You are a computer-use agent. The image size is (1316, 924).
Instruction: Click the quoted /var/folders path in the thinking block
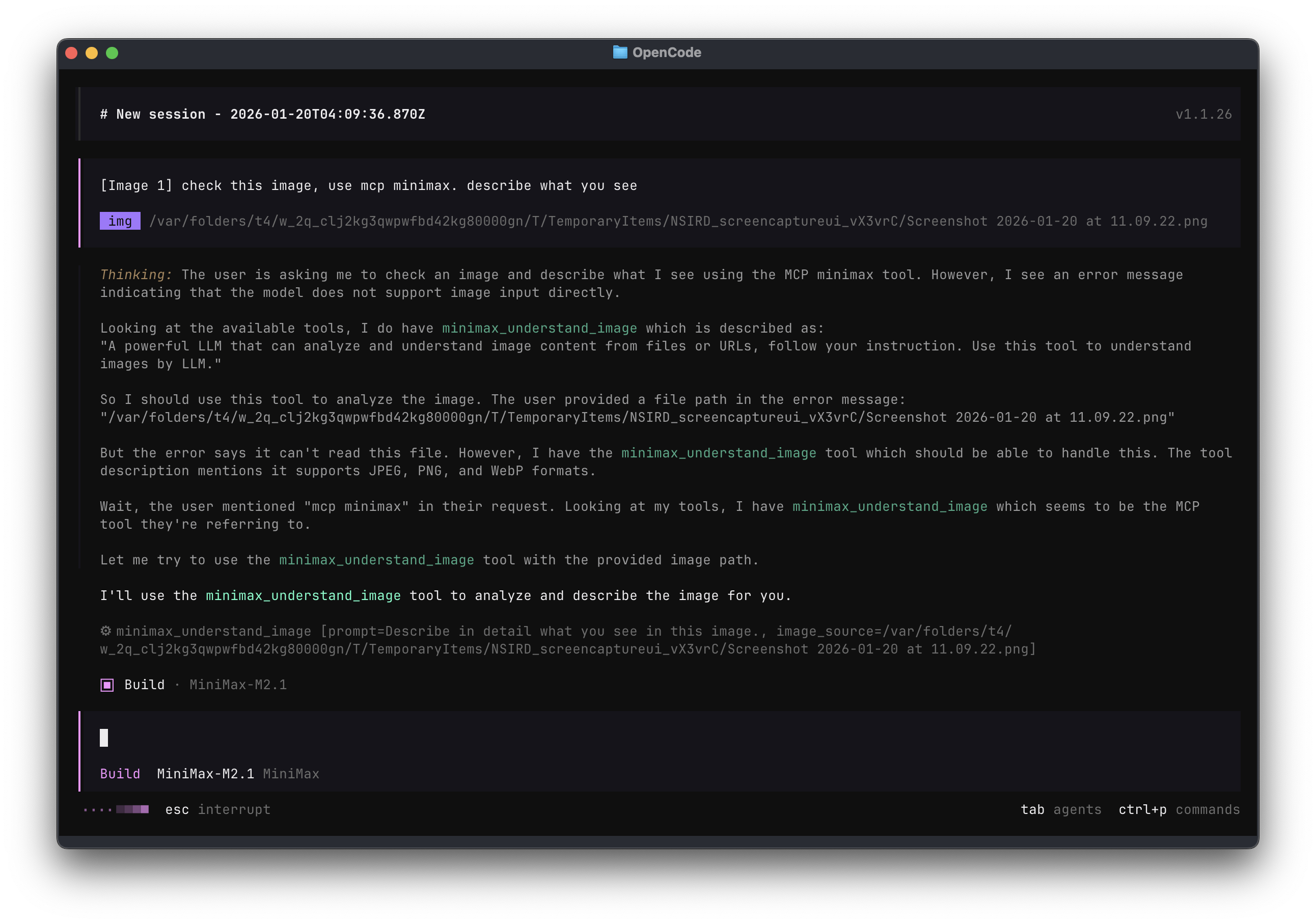(x=637, y=417)
